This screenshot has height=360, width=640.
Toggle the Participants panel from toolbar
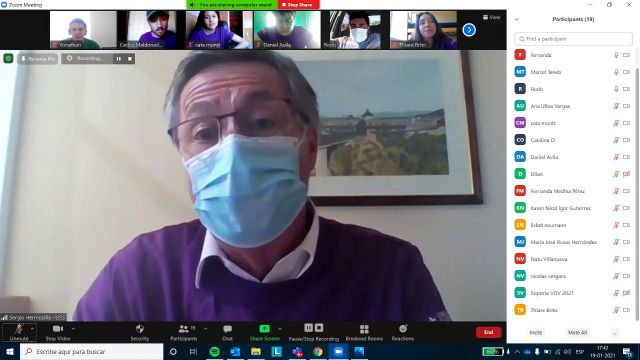coord(184,332)
